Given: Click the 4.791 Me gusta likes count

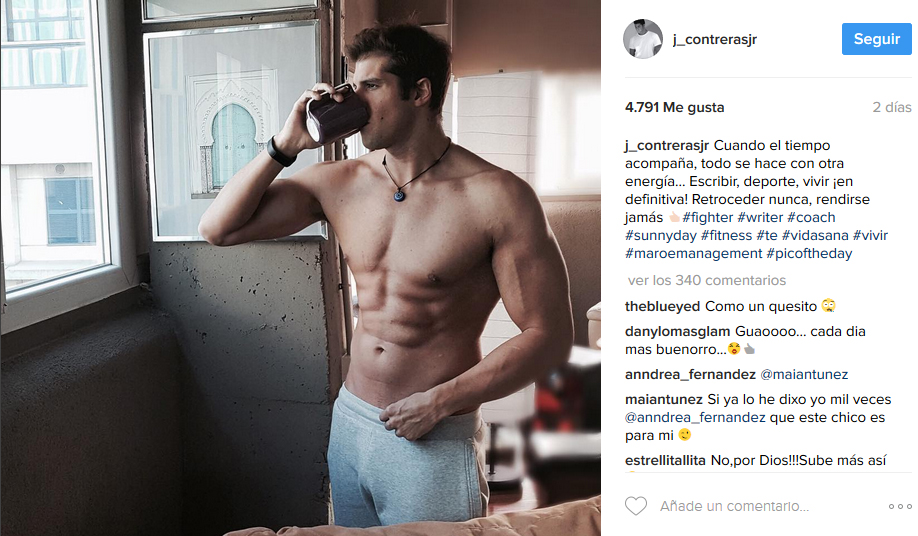Looking at the screenshot, I should click(x=674, y=107).
